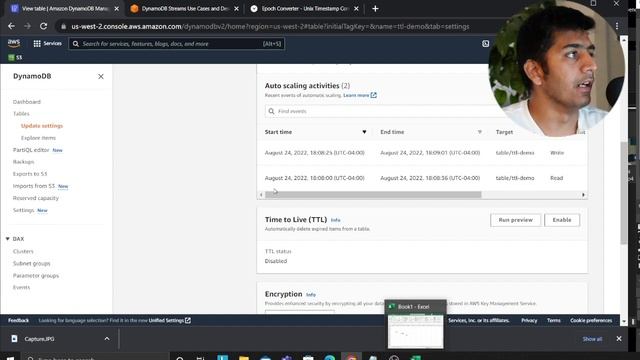Open Reserved capacity in sidebar

36,198
